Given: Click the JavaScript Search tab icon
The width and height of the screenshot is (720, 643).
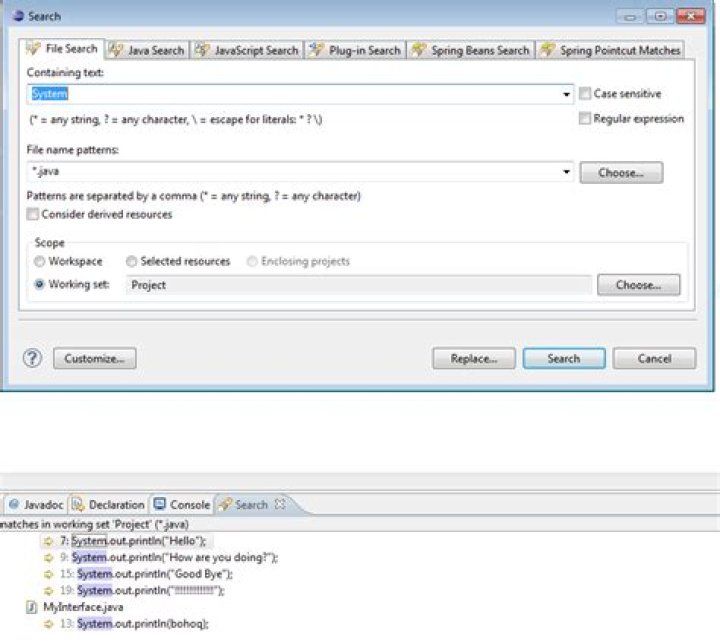Looking at the screenshot, I should coord(202,49).
